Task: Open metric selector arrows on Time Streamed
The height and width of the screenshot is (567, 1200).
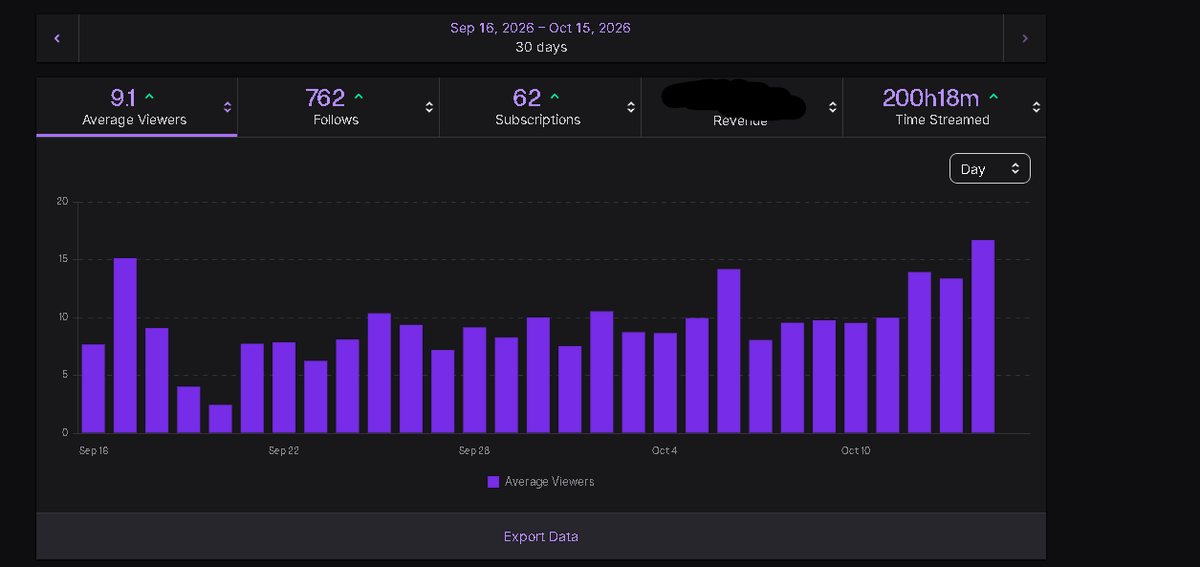Action: coord(1036,107)
